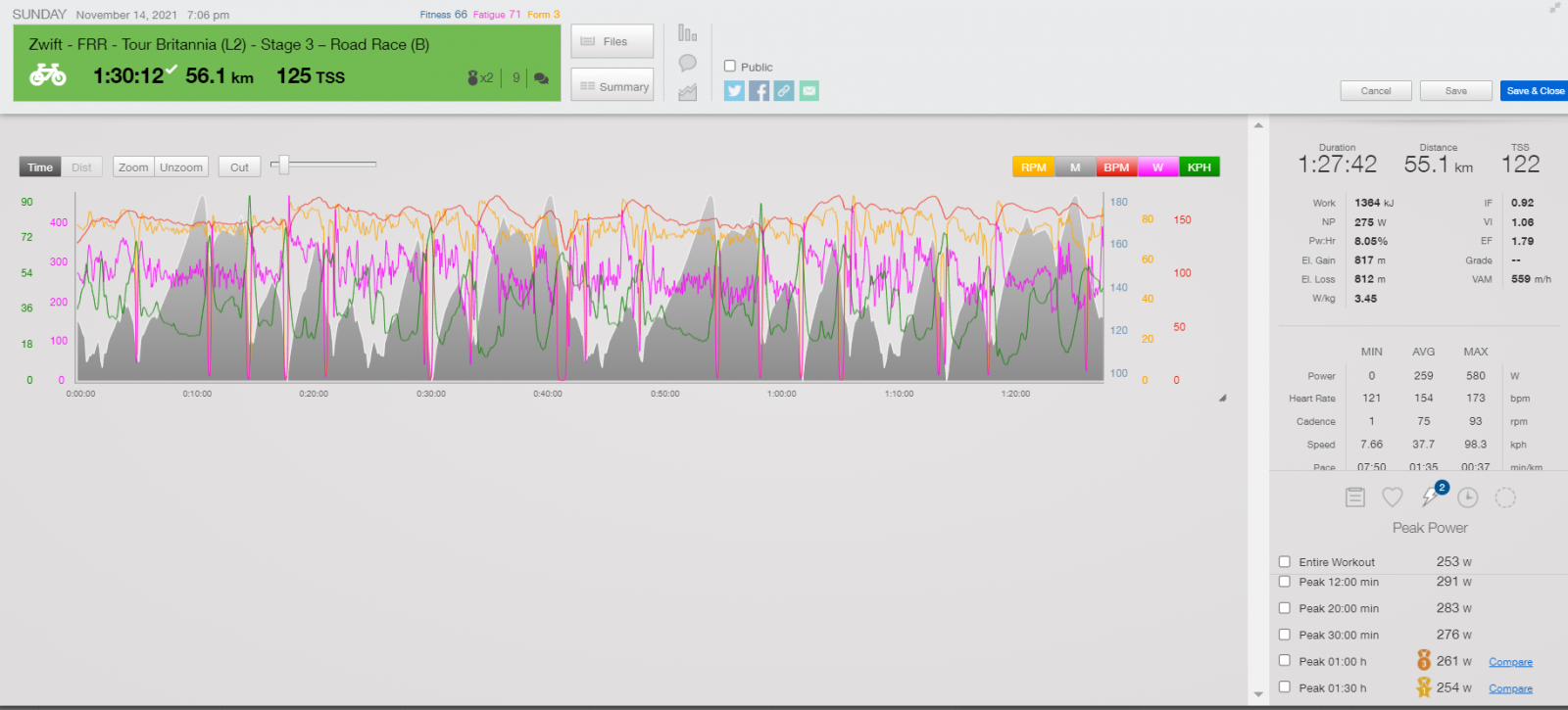
Task: Share workout via Twitter icon
Action: (734, 91)
